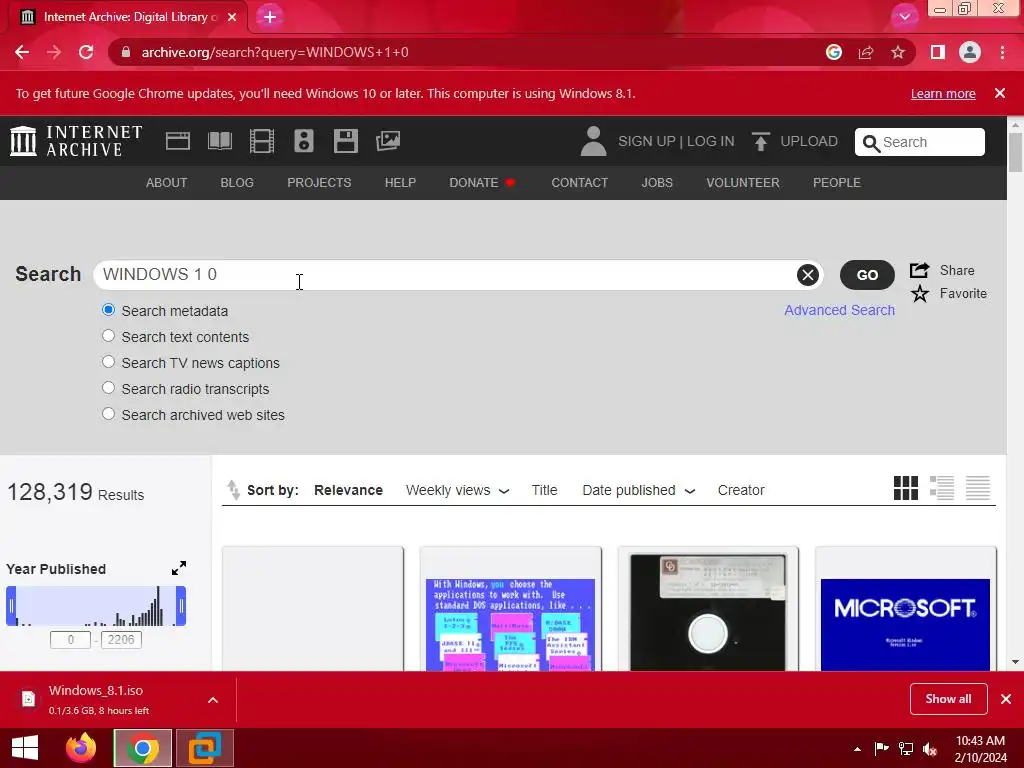Open new browser tab

coord(270,17)
